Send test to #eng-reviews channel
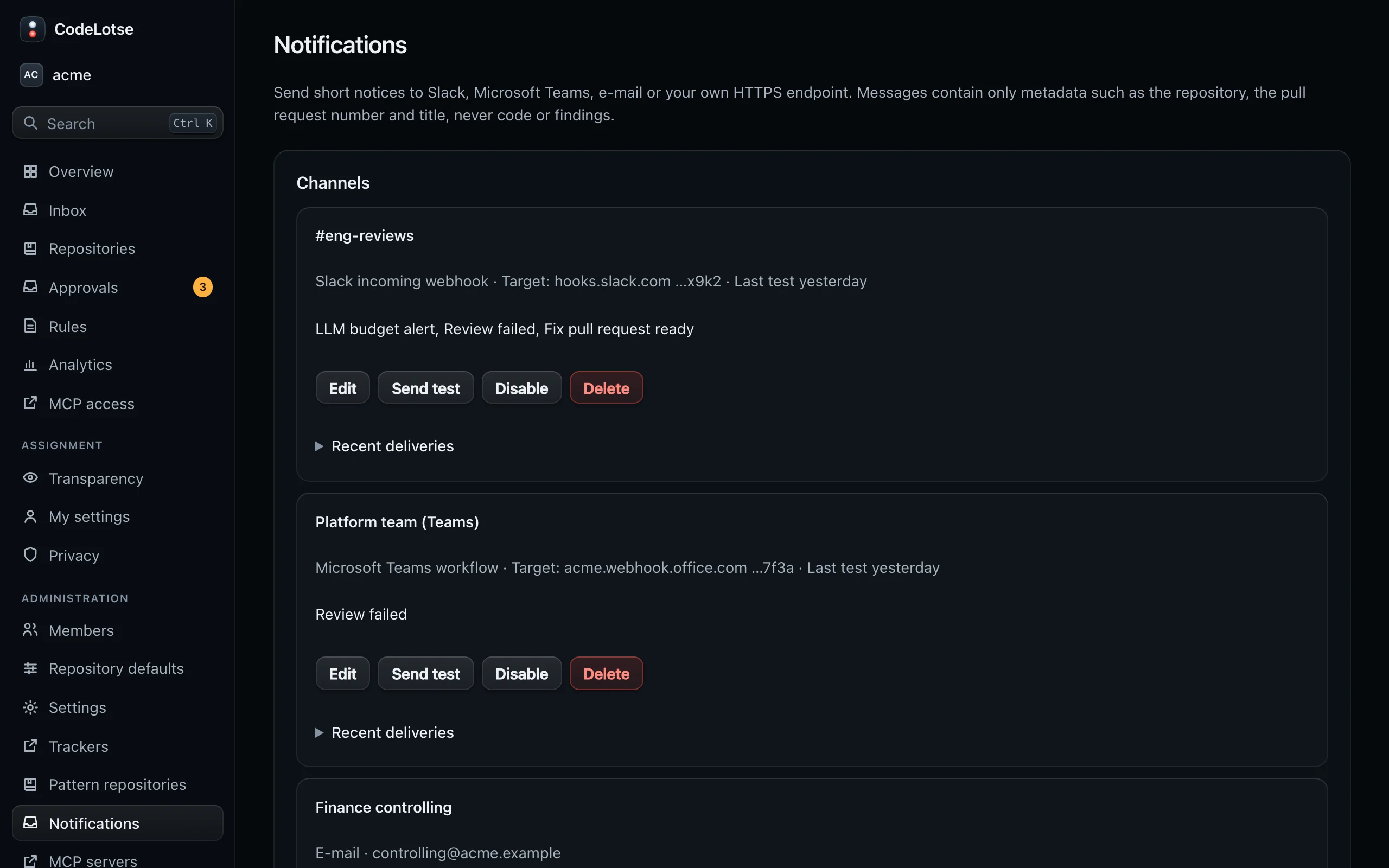Image resolution: width=1389 pixels, height=868 pixels. click(x=426, y=388)
